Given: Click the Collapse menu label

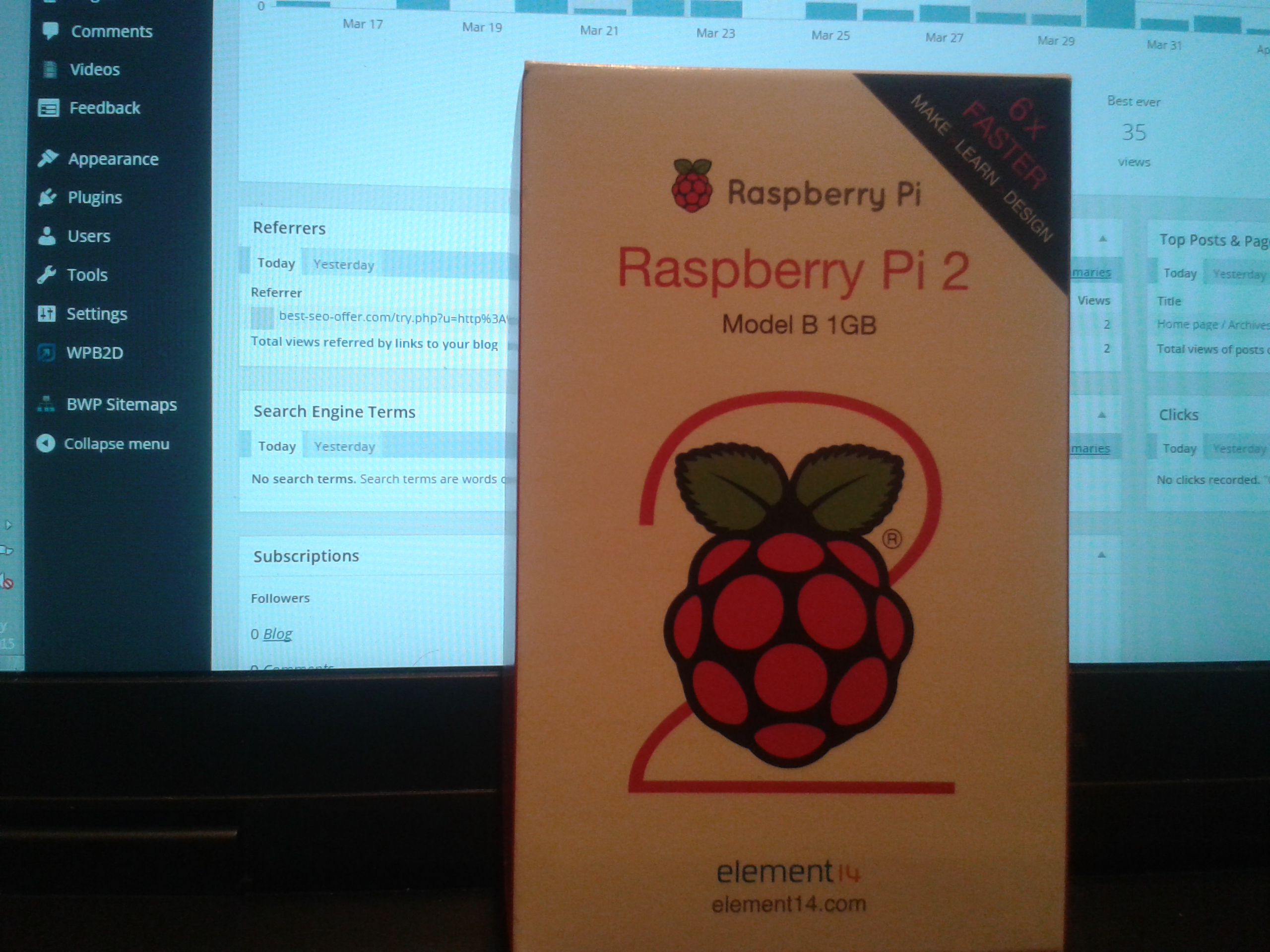Looking at the screenshot, I should 117,444.
